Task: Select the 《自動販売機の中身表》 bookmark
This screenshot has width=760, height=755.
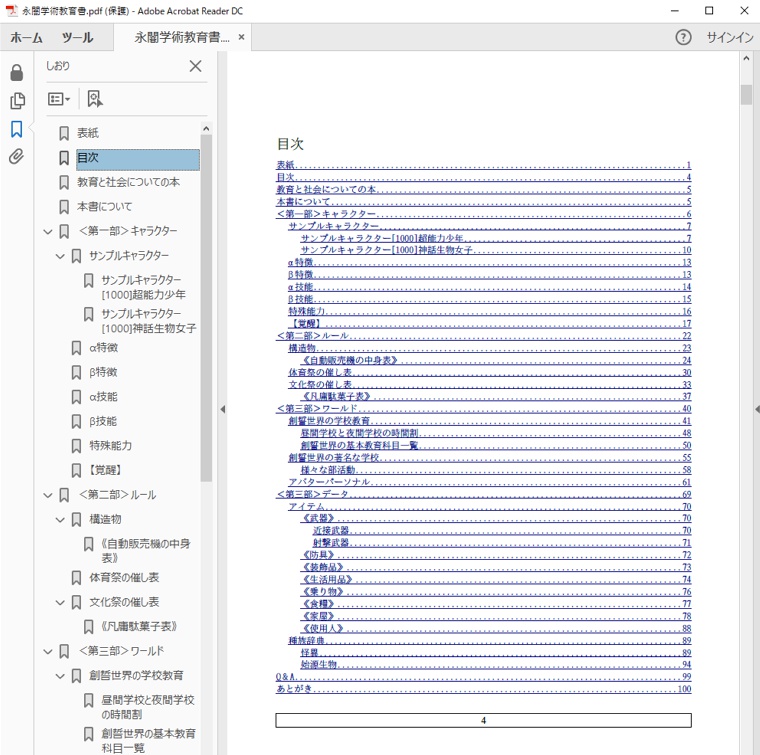Action: [145, 551]
